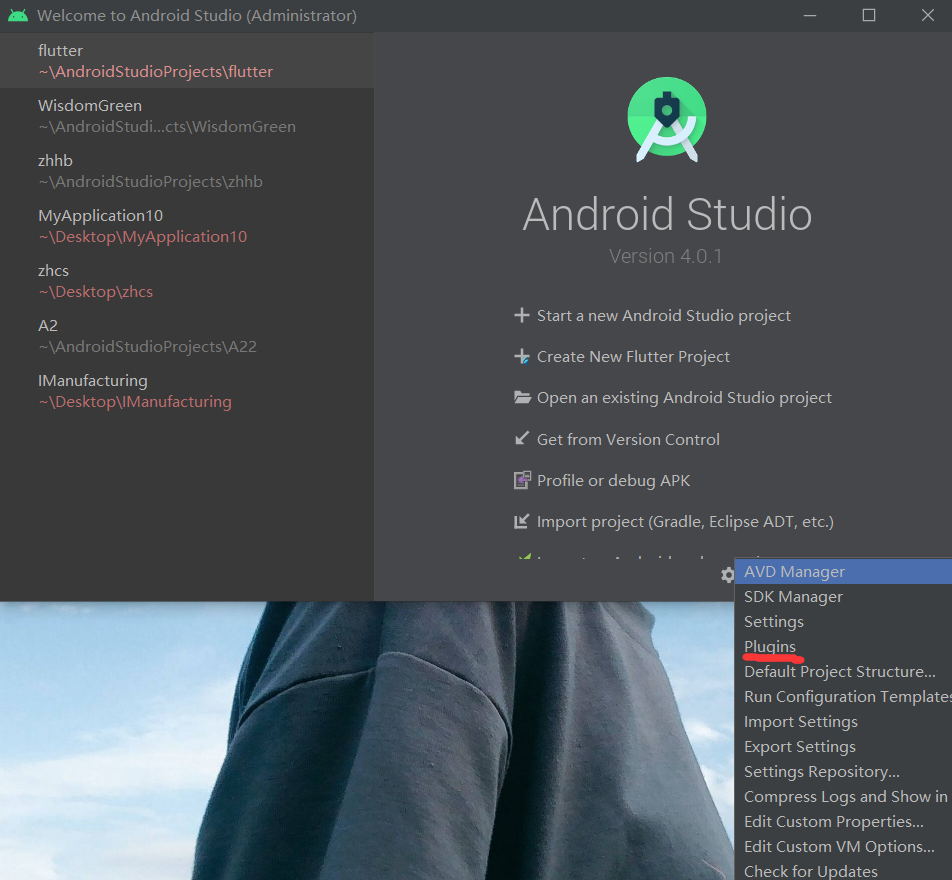The height and width of the screenshot is (880, 952).
Task: Open an existing Android Studio project
Action: click(x=684, y=398)
